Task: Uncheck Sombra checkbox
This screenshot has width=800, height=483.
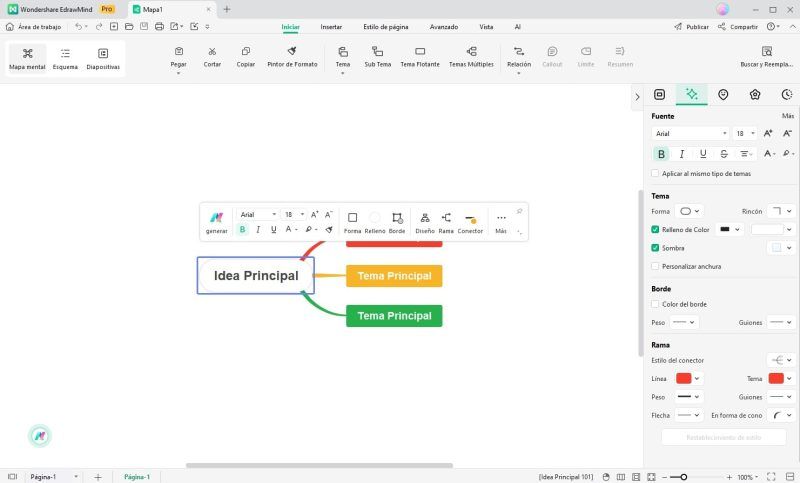Action: (655, 248)
